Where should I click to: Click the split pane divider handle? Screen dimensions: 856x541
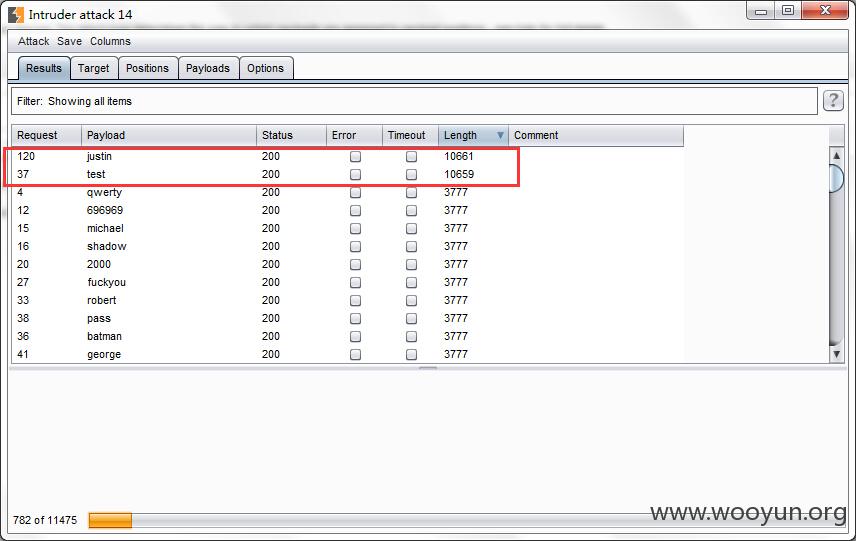tap(428, 368)
